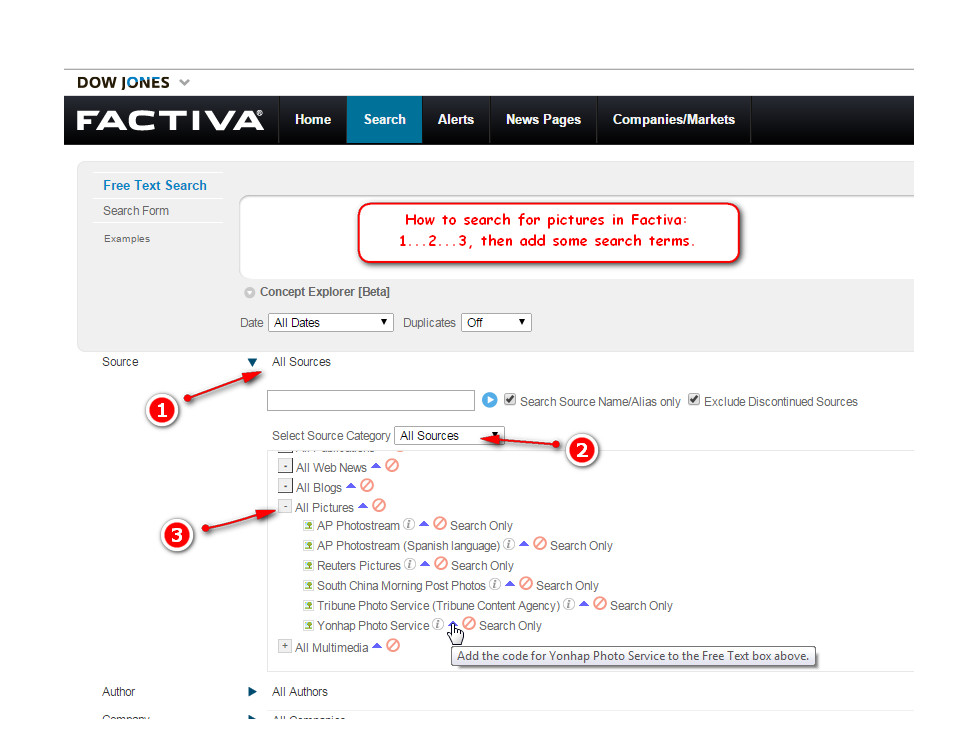970x744 pixels.
Task: Select South China Morning Post Photos source
Action: (x=401, y=585)
